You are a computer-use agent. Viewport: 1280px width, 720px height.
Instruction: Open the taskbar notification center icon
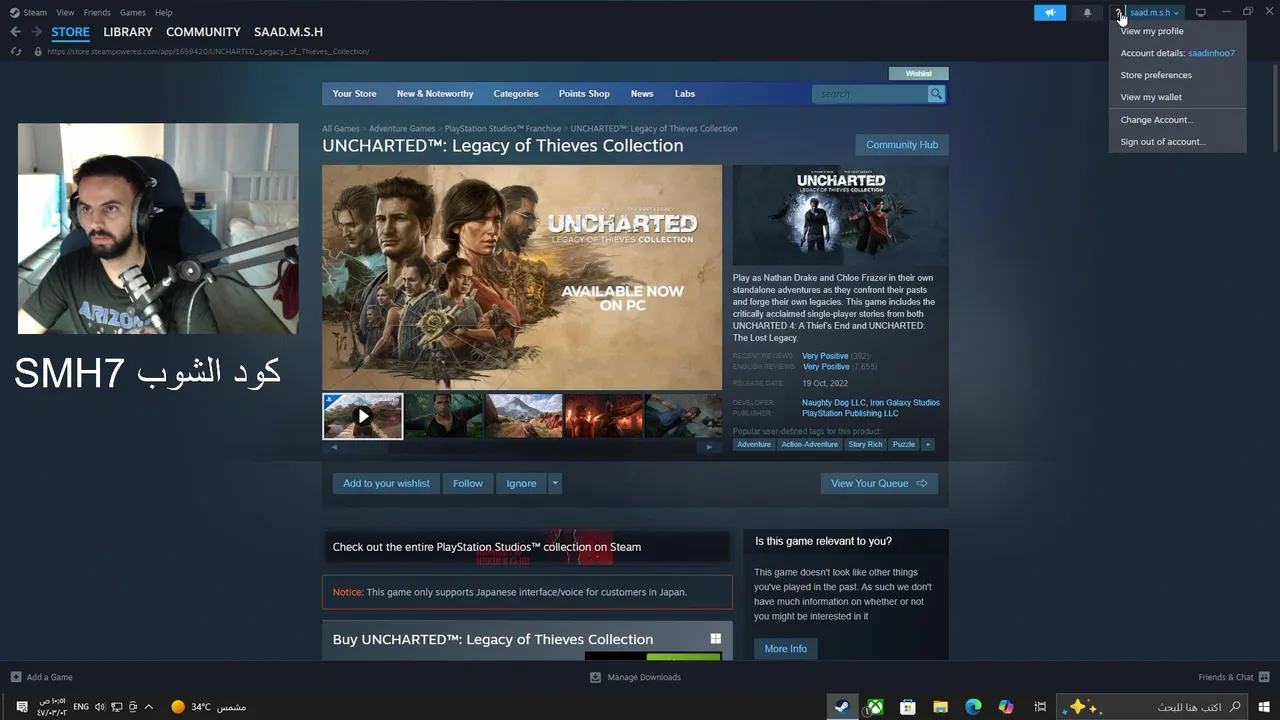22,707
